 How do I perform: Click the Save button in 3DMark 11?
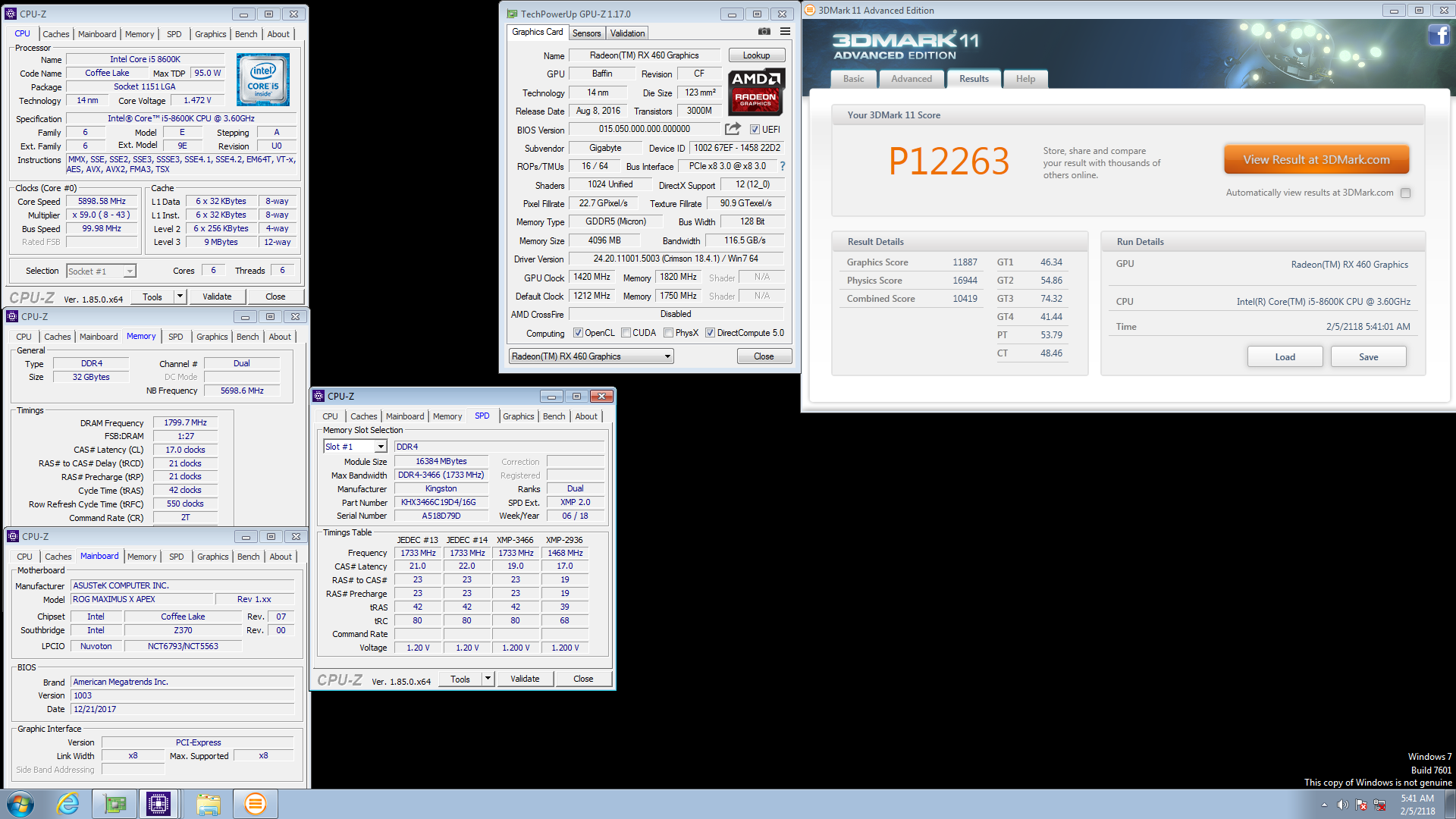[1368, 356]
